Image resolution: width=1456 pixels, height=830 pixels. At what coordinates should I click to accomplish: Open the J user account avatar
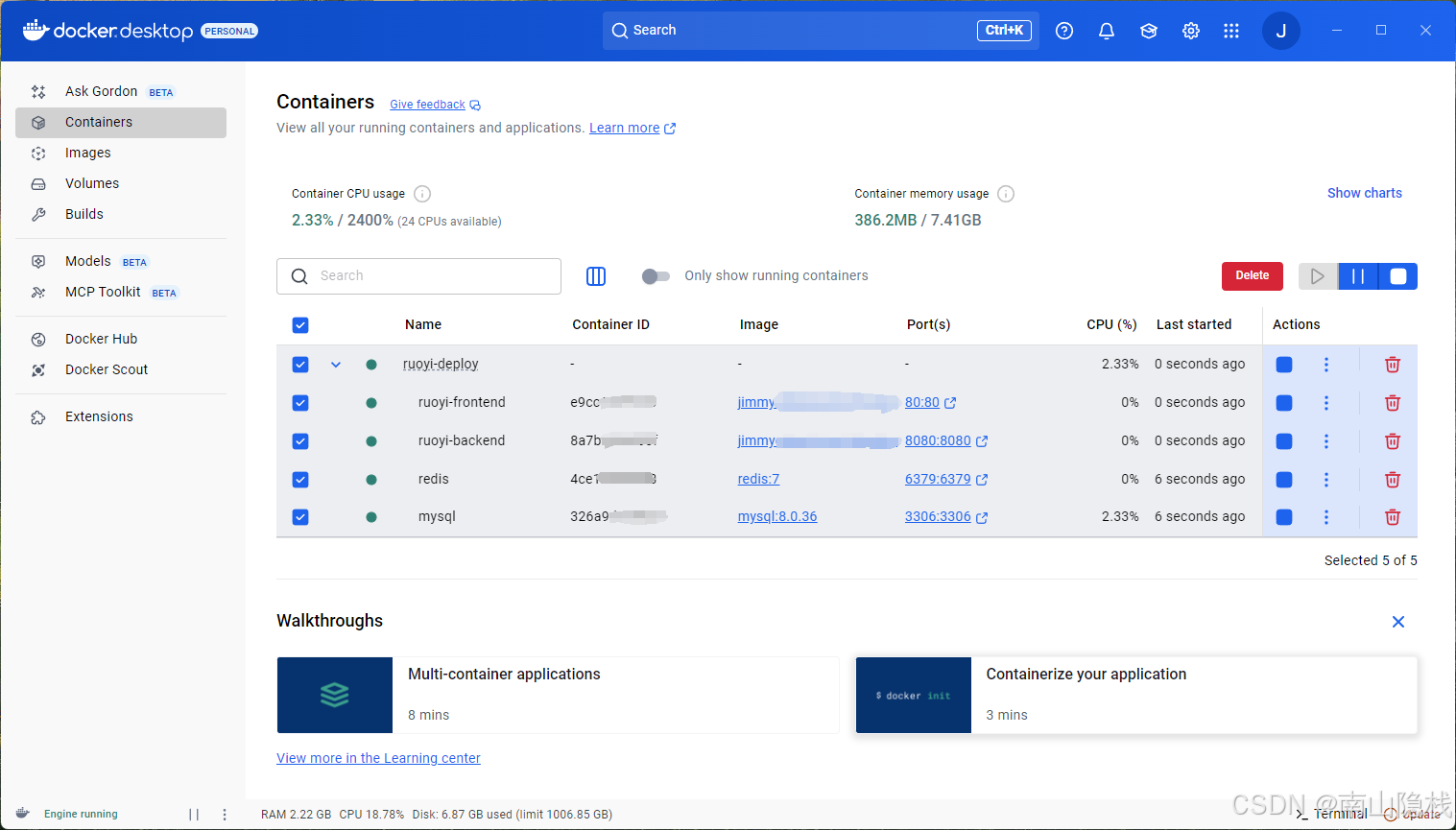(1280, 31)
